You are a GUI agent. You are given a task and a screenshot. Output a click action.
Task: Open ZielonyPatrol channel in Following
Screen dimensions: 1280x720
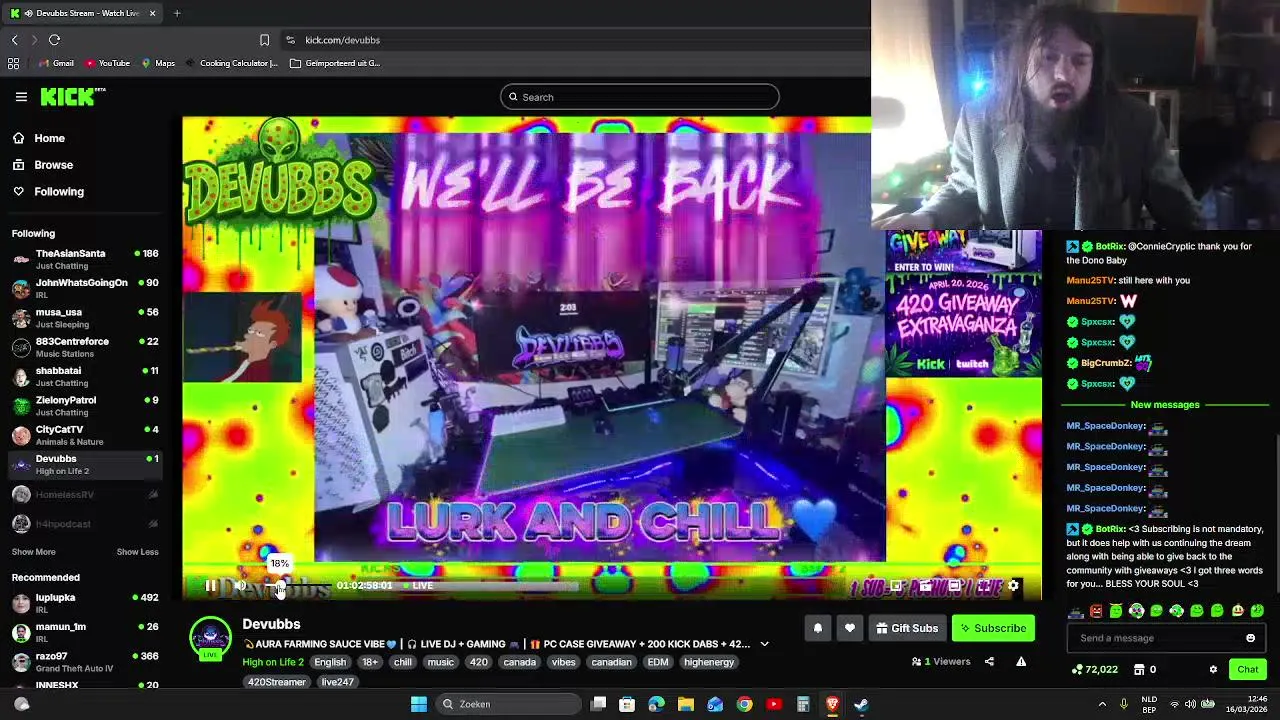click(85, 405)
